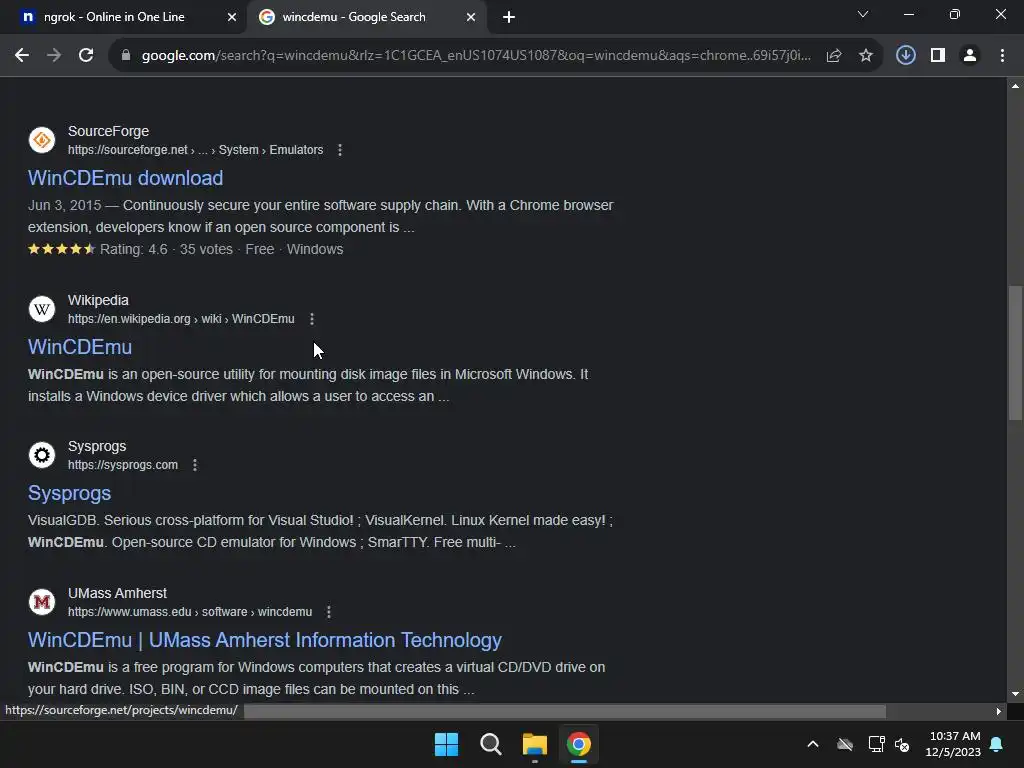Open the notifications bell icon
The image size is (1024, 768).
click(x=997, y=744)
